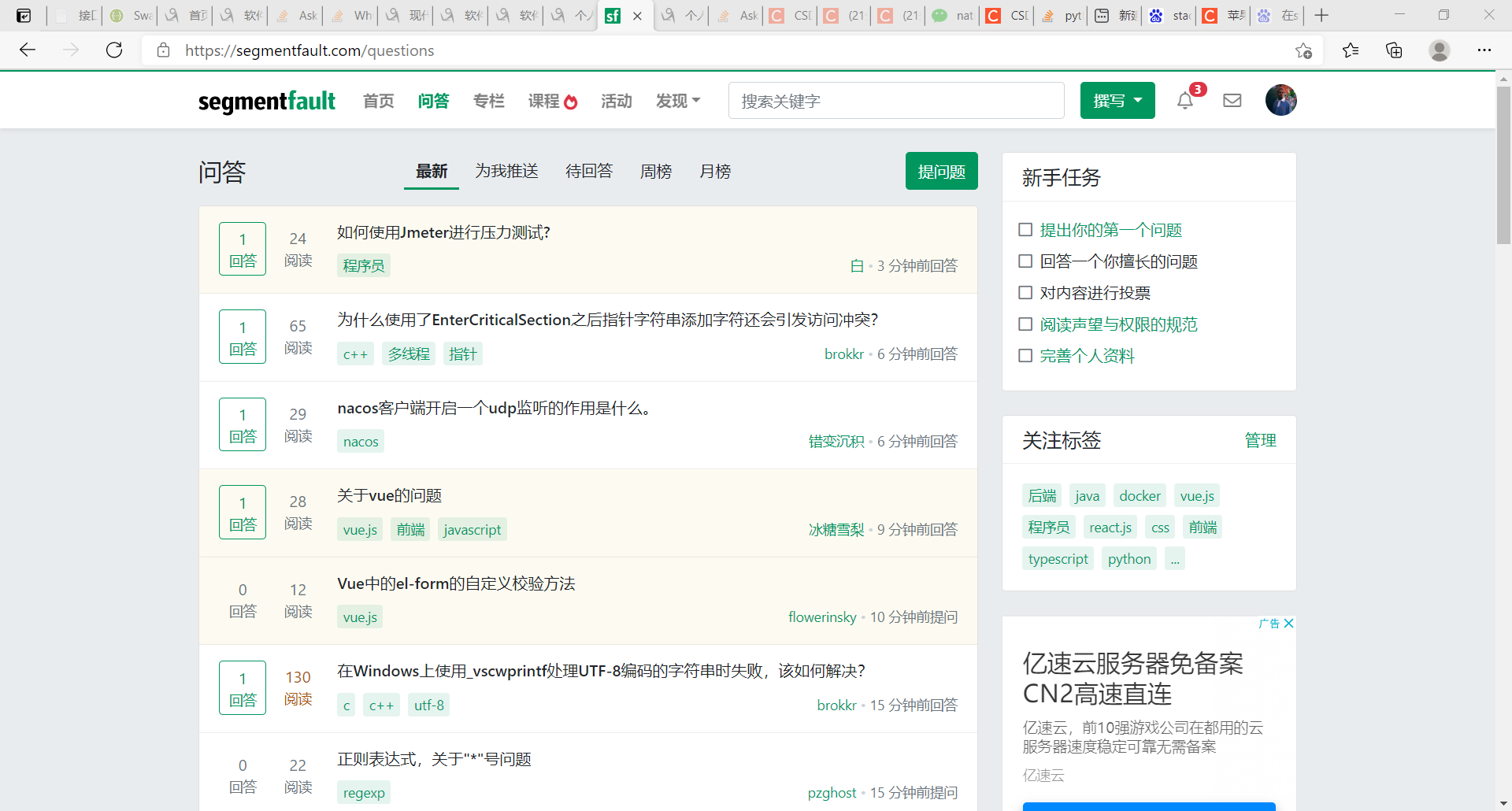Click the 多线程 tag
Image resolution: width=1512 pixels, height=811 pixels.
coord(409,354)
